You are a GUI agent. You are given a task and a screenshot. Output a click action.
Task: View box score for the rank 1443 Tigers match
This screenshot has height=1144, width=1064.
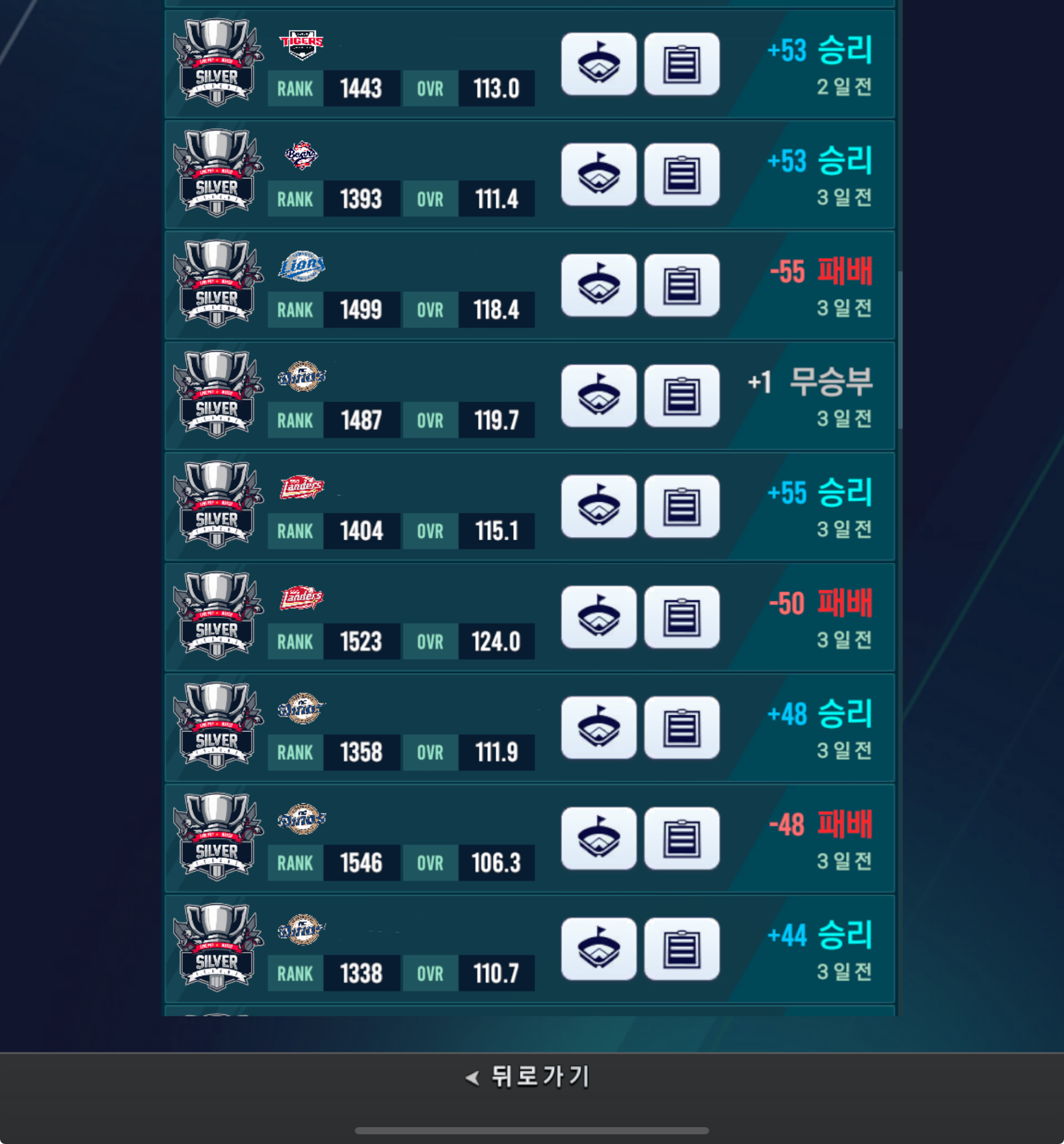681,64
